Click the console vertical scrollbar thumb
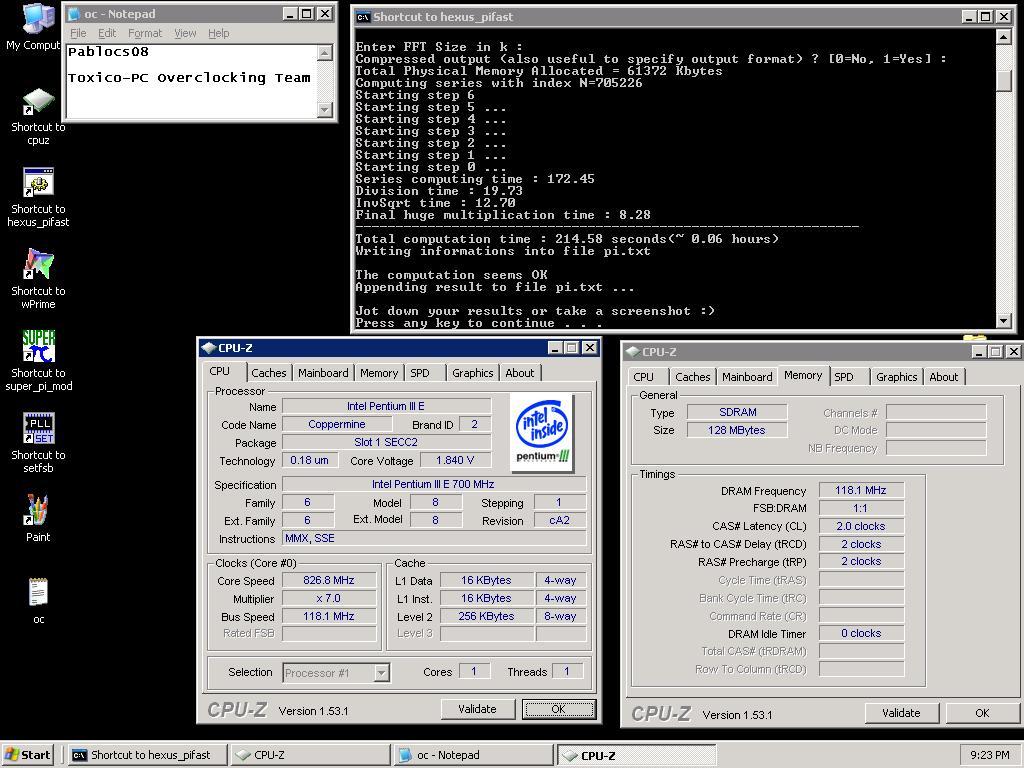Screen dimensions: 1024x768 tap(1004, 80)
